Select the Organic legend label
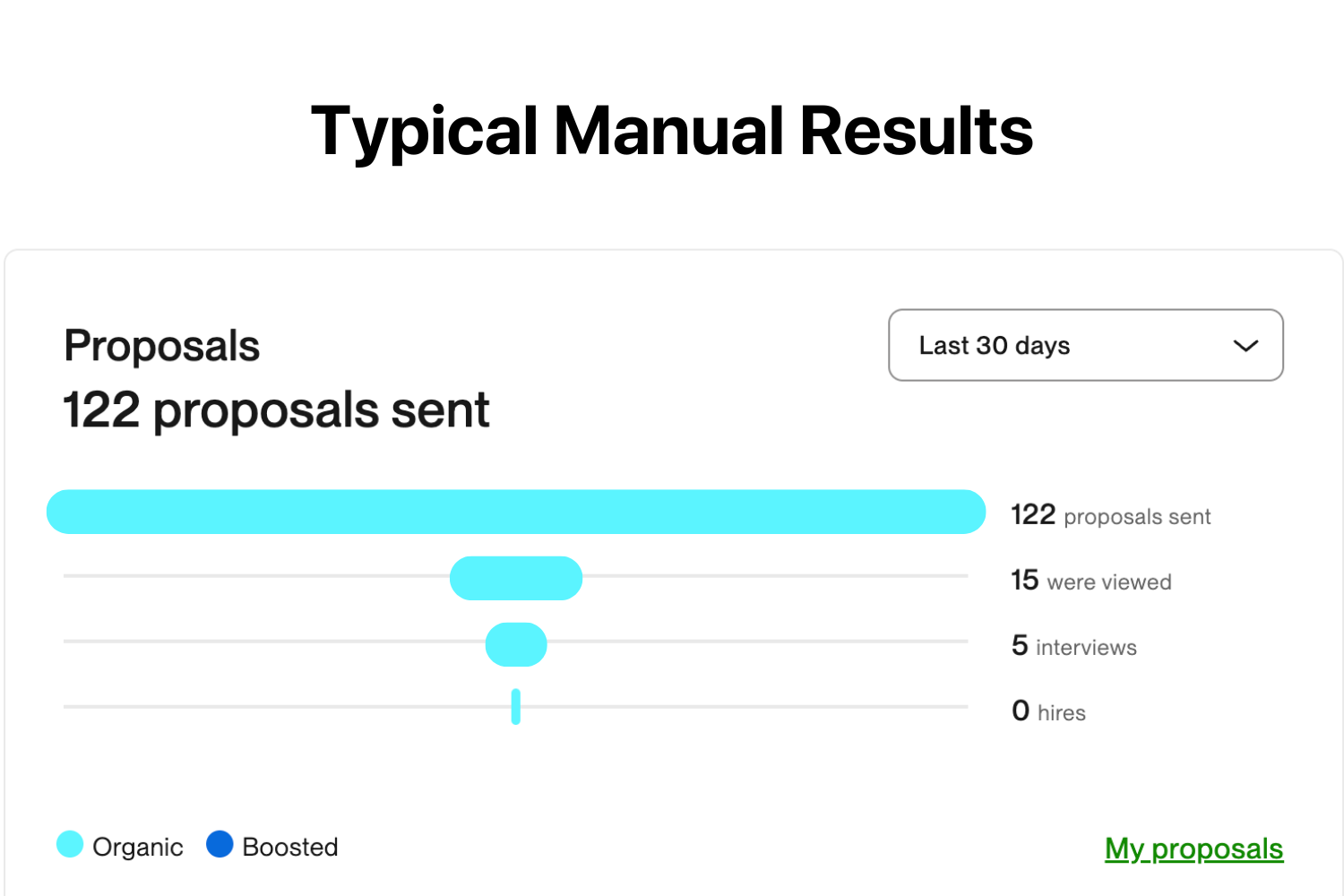1344x896 pixels. point(138,847)
